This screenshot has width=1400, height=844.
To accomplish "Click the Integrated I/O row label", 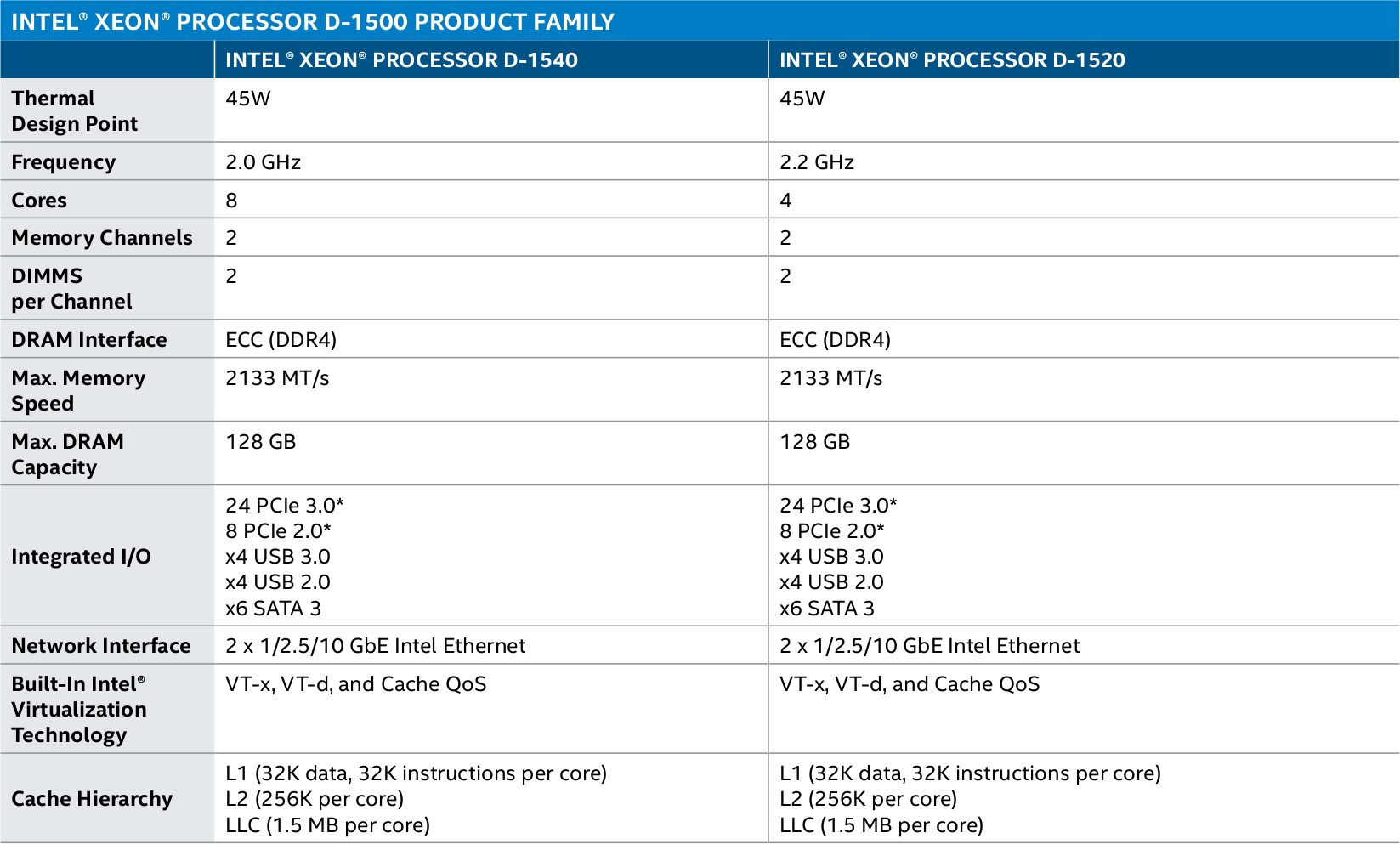I will [x=82, y=557].
